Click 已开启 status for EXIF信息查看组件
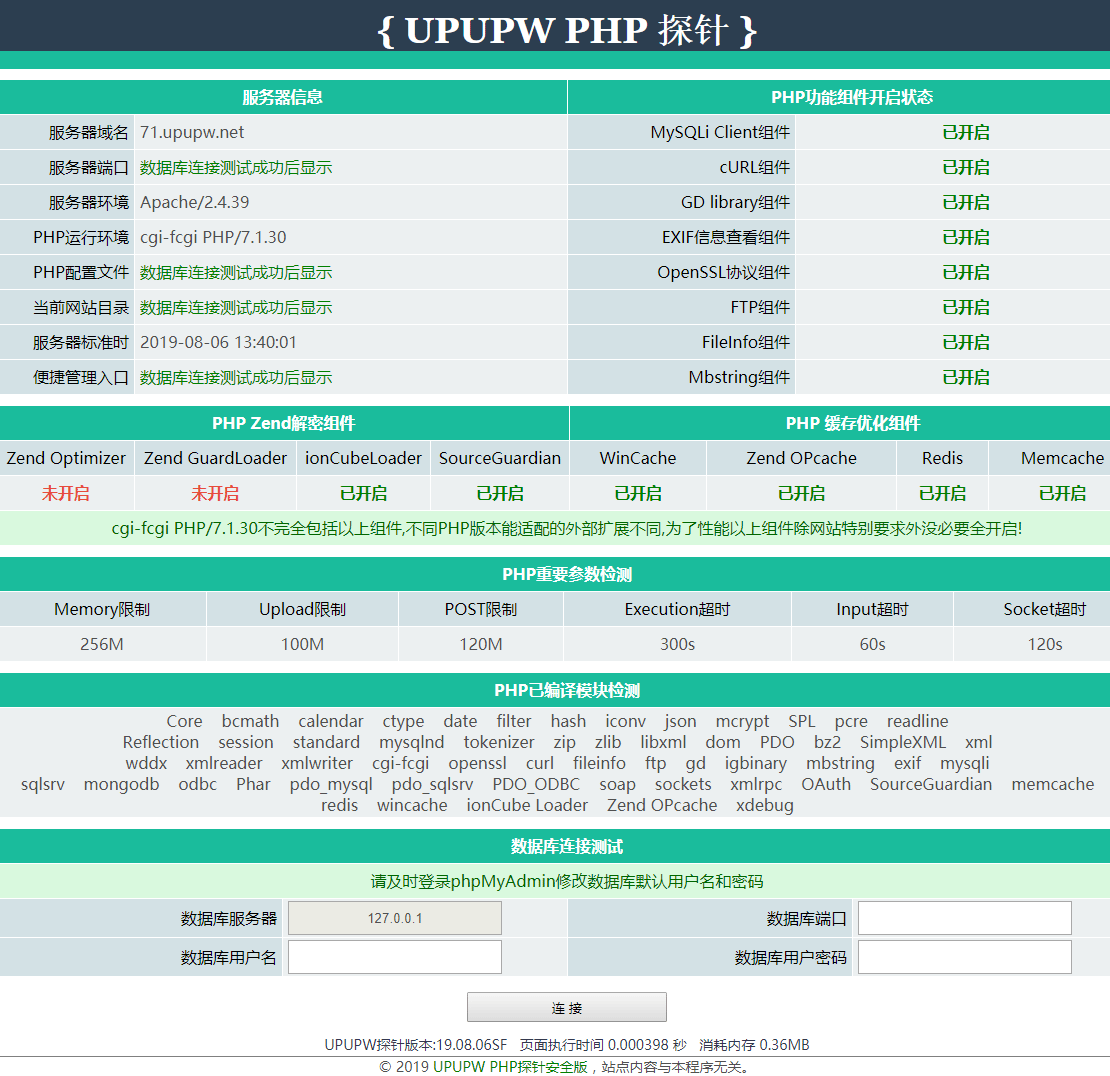Screen dimensions: 1110x1076 (966, 237)
